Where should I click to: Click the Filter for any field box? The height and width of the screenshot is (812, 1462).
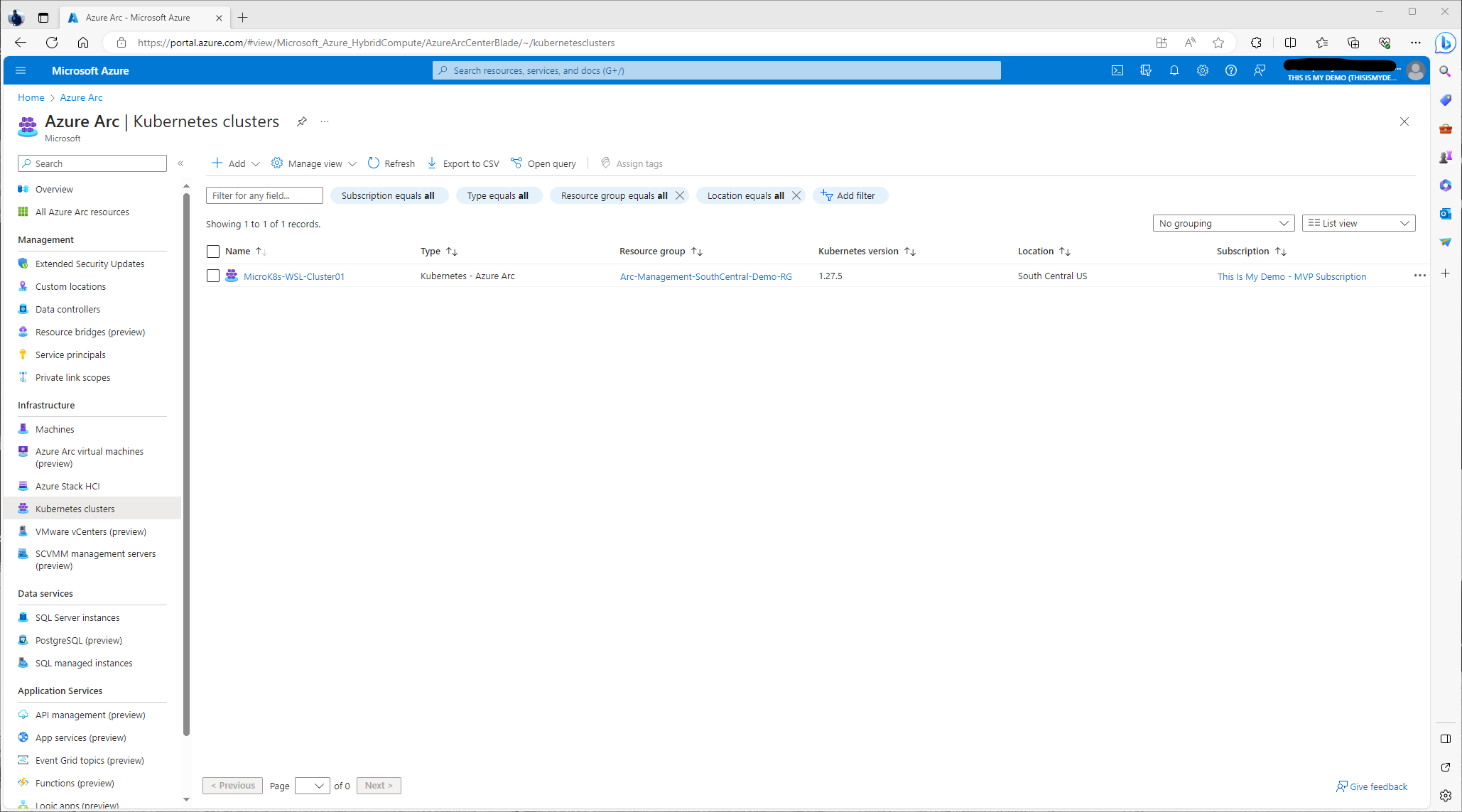pyautogui.click(x=264, y=195)
